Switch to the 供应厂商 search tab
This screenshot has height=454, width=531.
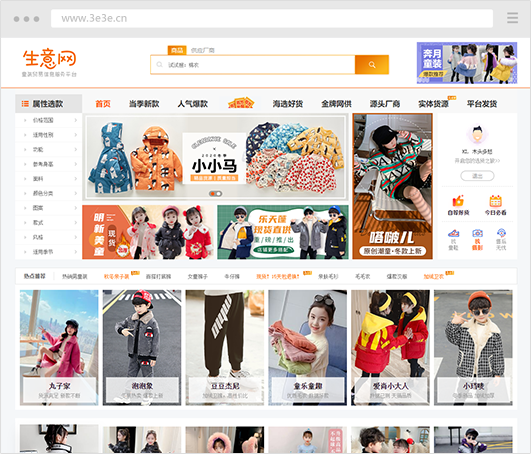coord(203,50)
